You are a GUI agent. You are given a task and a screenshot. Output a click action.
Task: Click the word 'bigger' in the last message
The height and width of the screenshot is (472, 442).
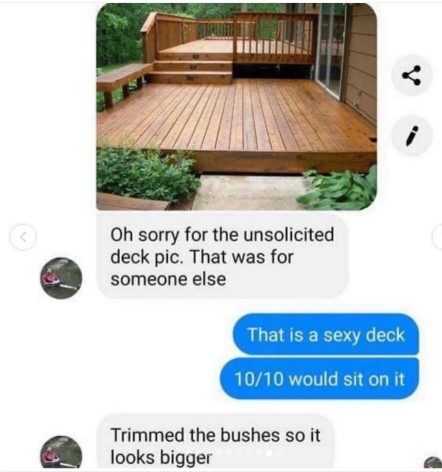coord(186,458)
